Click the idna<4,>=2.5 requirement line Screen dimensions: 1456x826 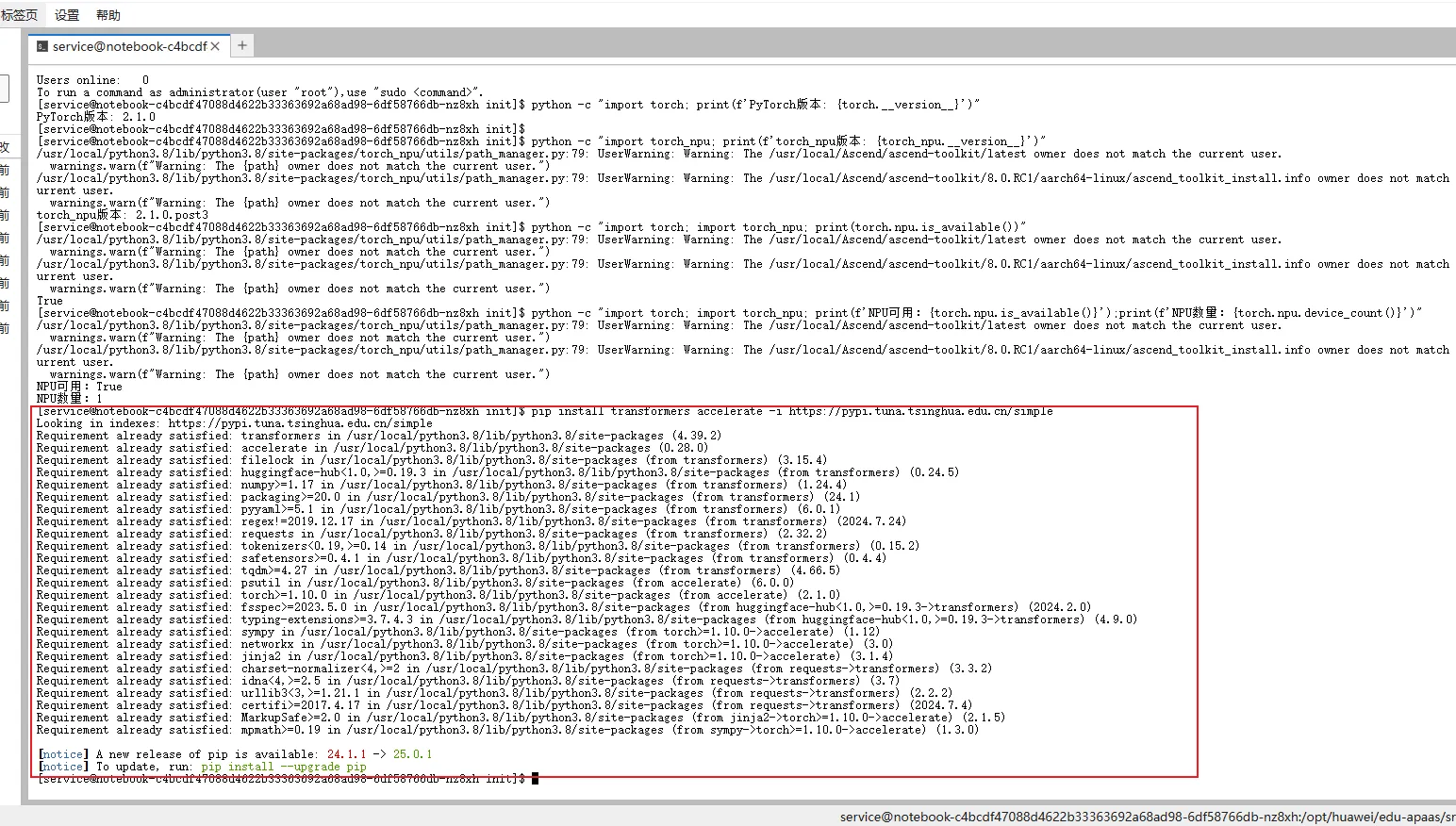[469, 681]
